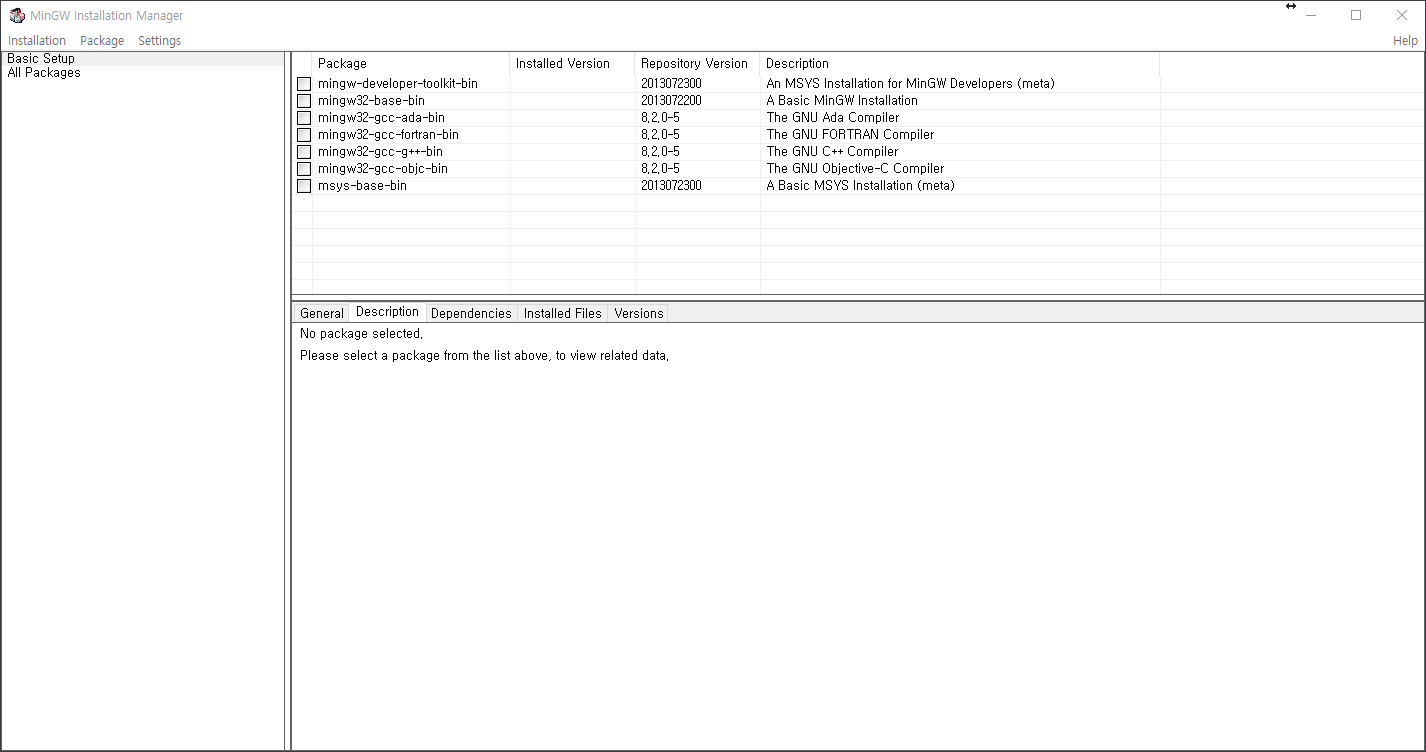Open the Settings menu
Image resolution: width=1426 pixels, height=752 pixels.
(x=160, y=41)
